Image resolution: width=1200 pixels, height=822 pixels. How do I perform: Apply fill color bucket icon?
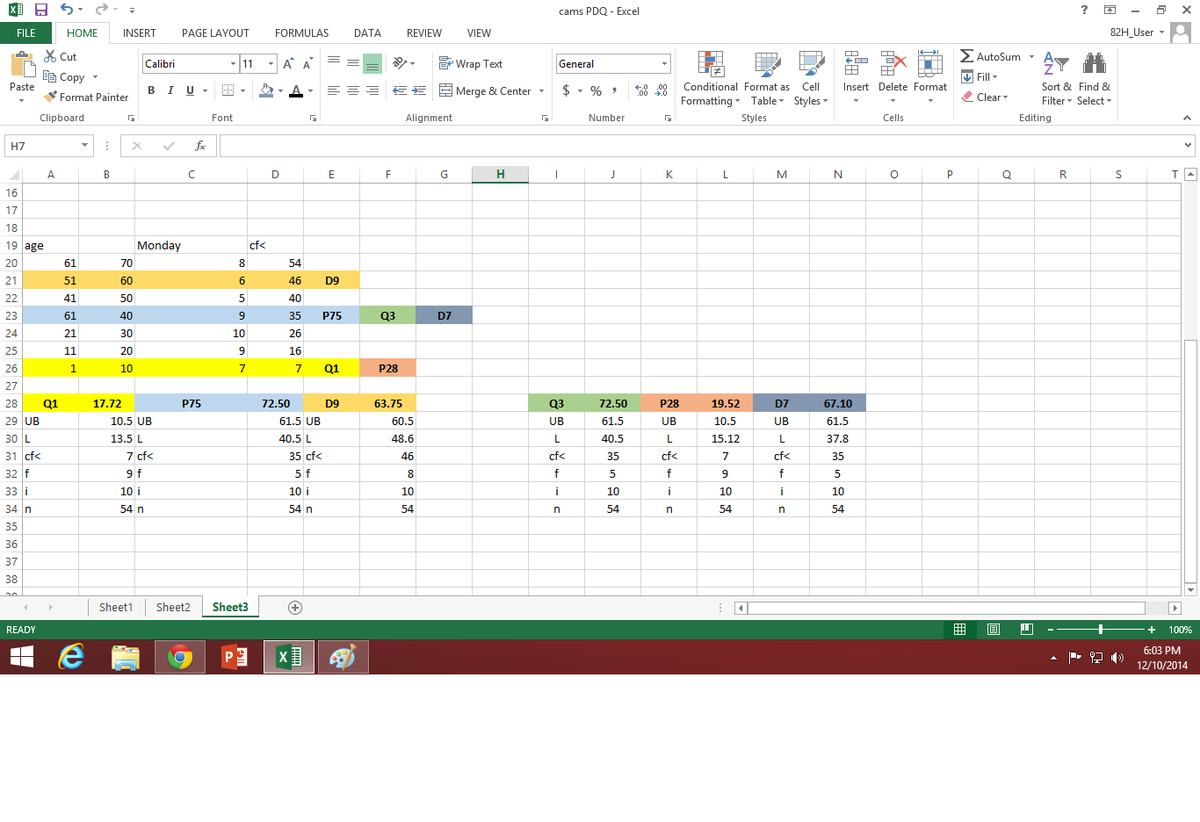tap(267, 91)
